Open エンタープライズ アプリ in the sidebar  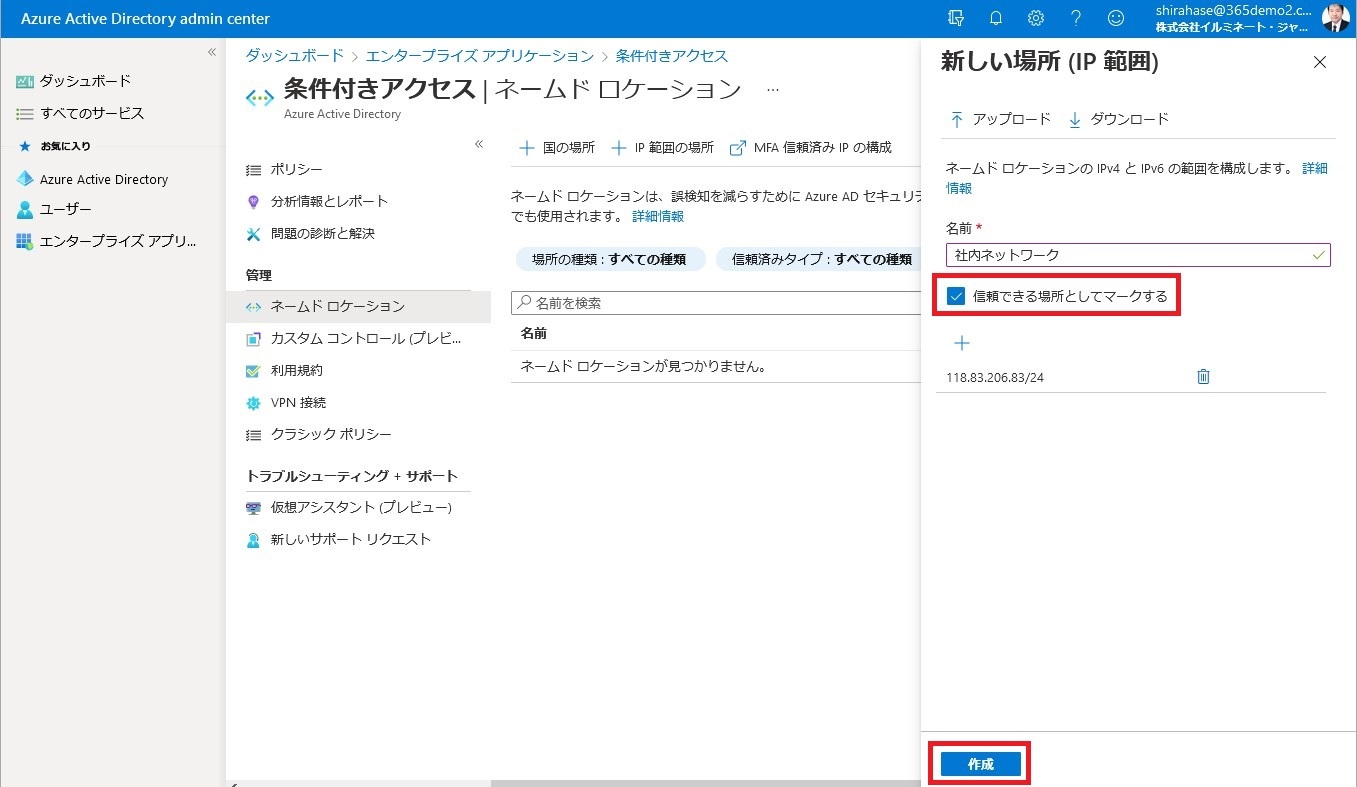coord(107,242)
